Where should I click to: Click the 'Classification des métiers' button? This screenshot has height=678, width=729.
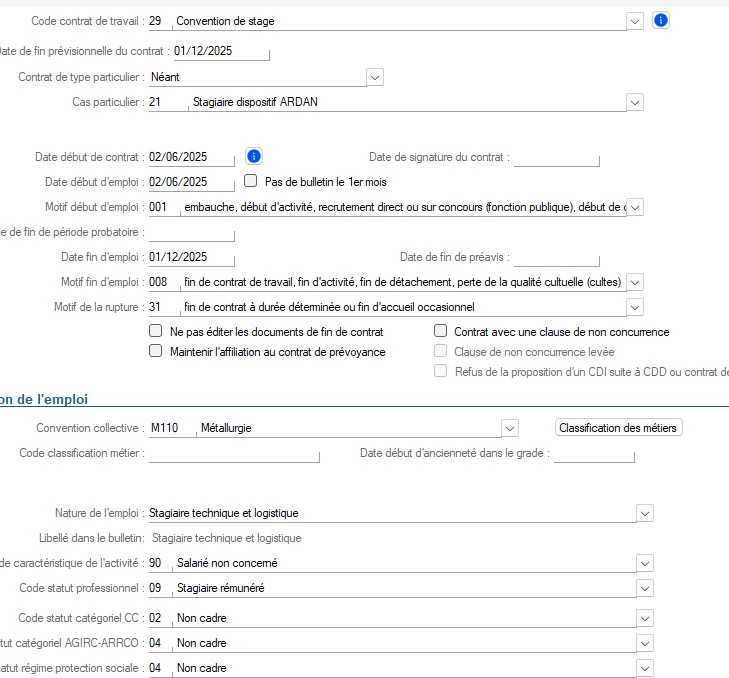pos(619,428)
